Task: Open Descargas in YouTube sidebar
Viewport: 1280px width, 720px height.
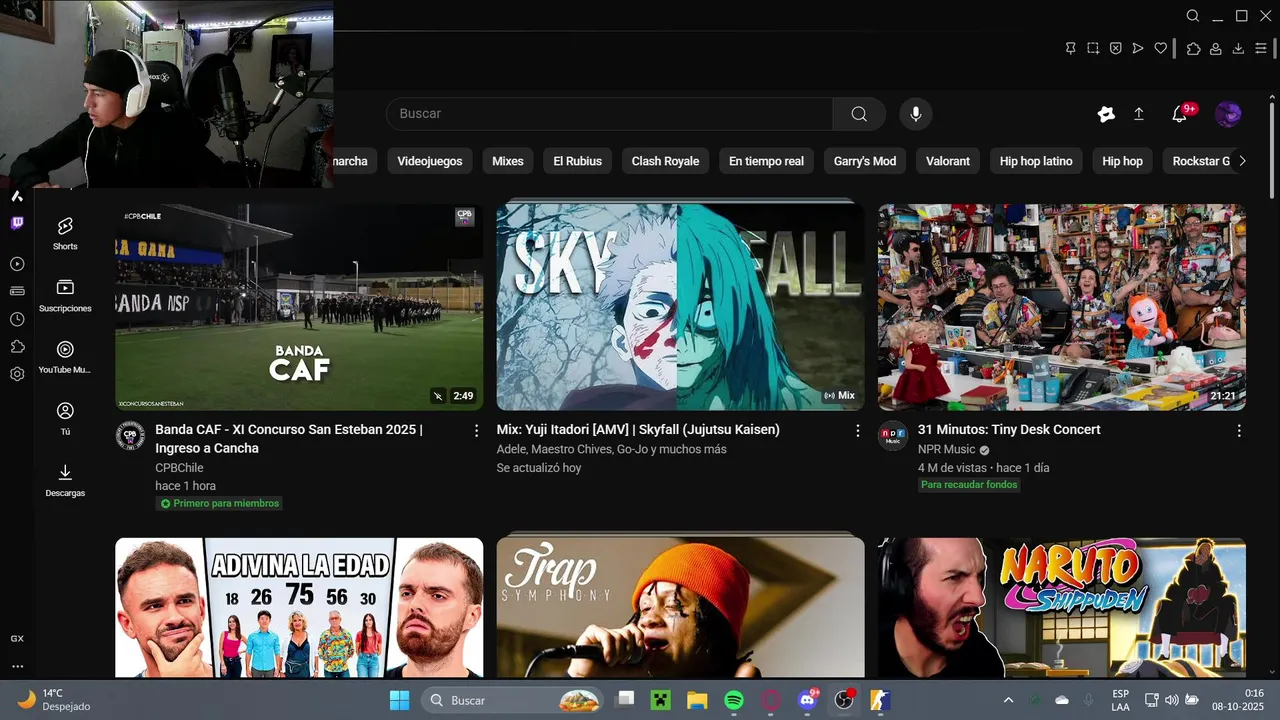Action: (x=65, y=480)
